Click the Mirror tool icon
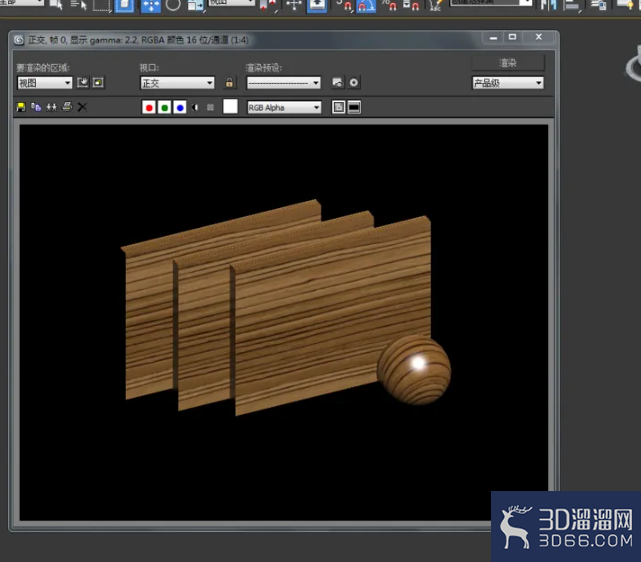This screenshot has height=562, width=641. [549, 5]
